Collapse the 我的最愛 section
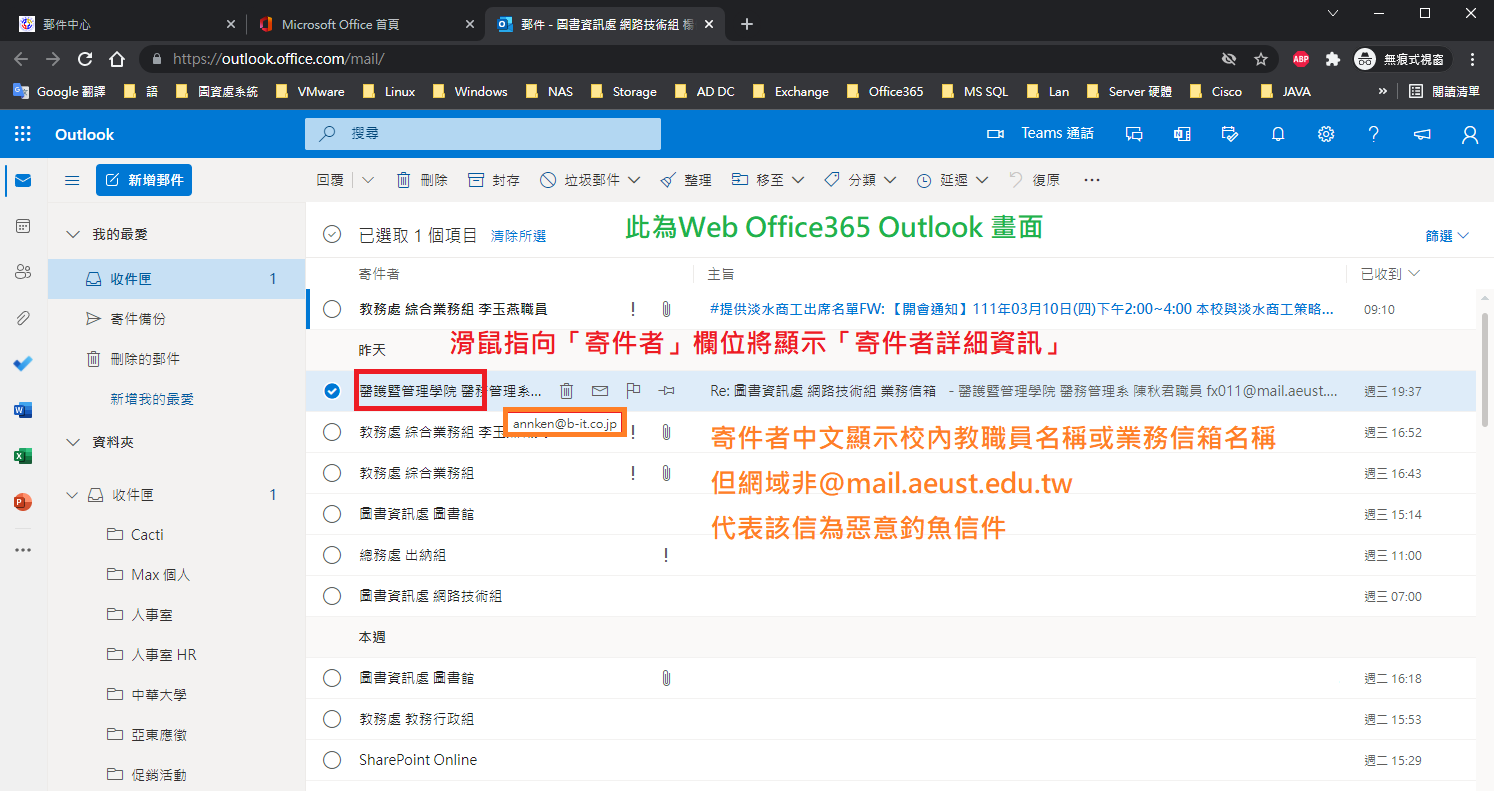 click(72, 234)
